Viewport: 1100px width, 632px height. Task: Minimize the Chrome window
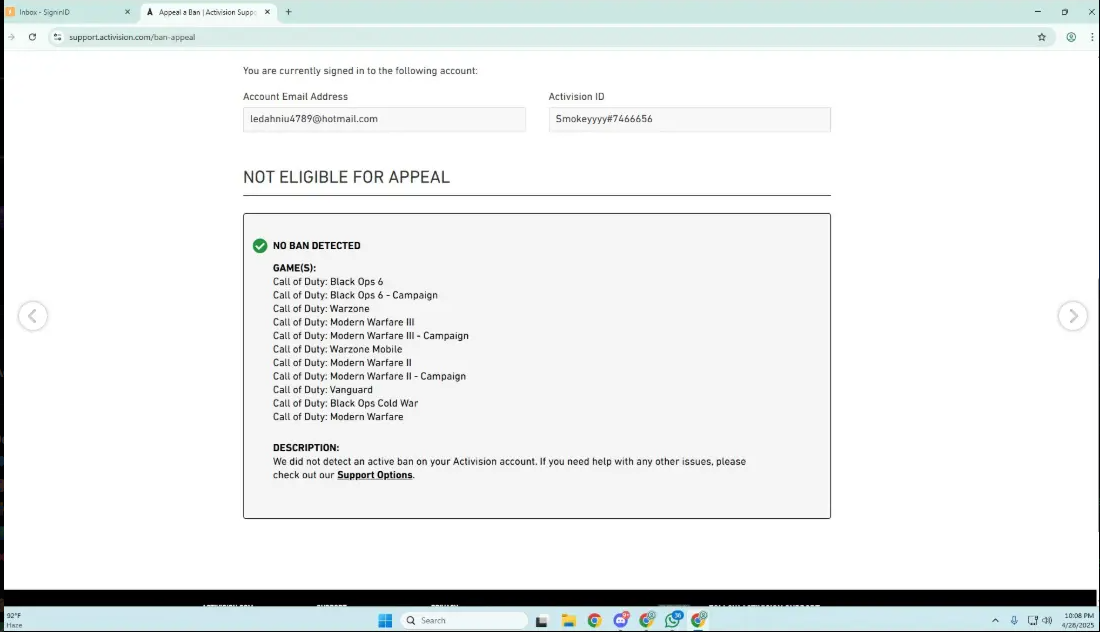point(1038,12)
